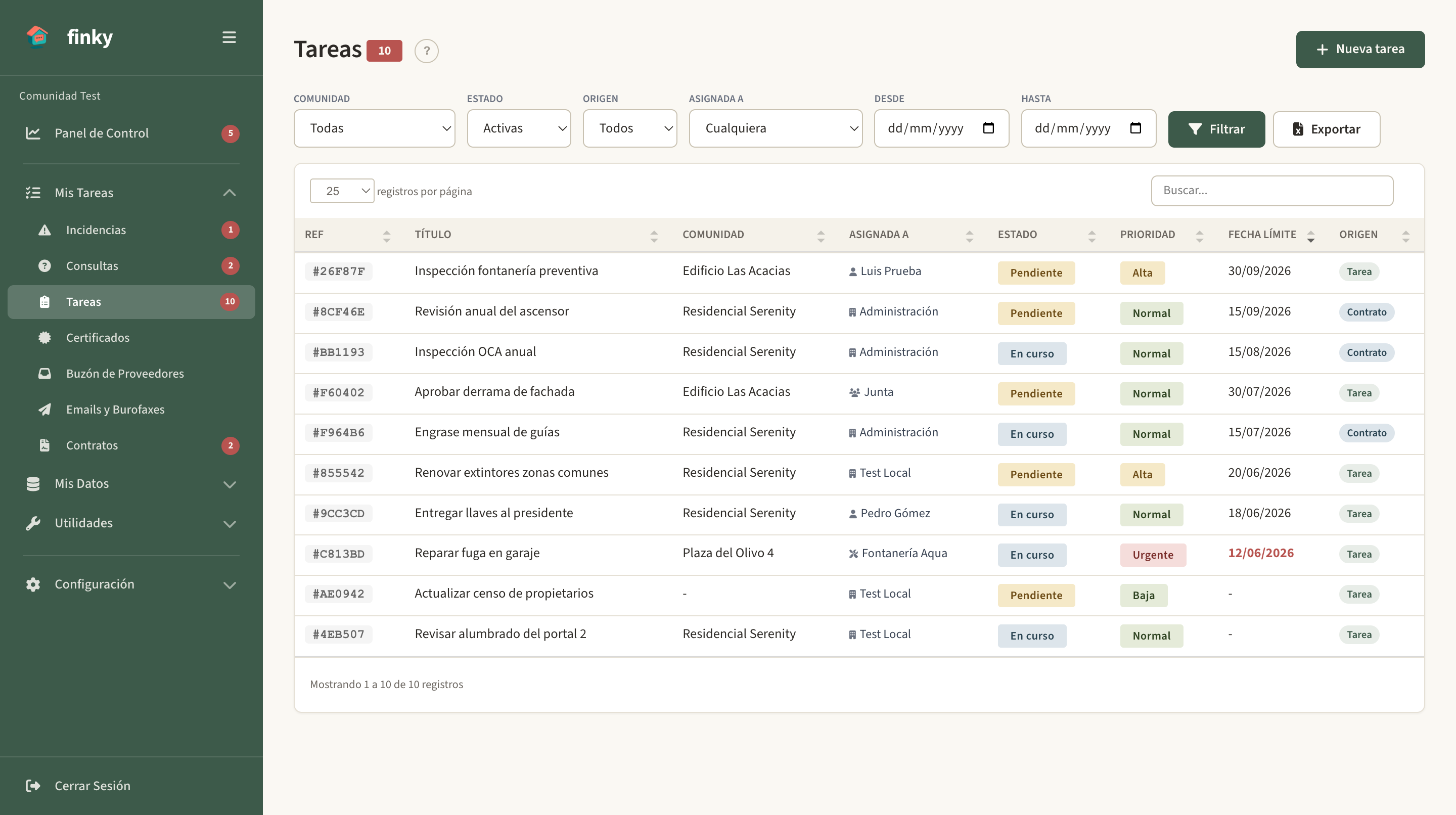Screen dimensions: 1456x815
Task: Click the Consultas question circle icon
Action: (44, 265)
